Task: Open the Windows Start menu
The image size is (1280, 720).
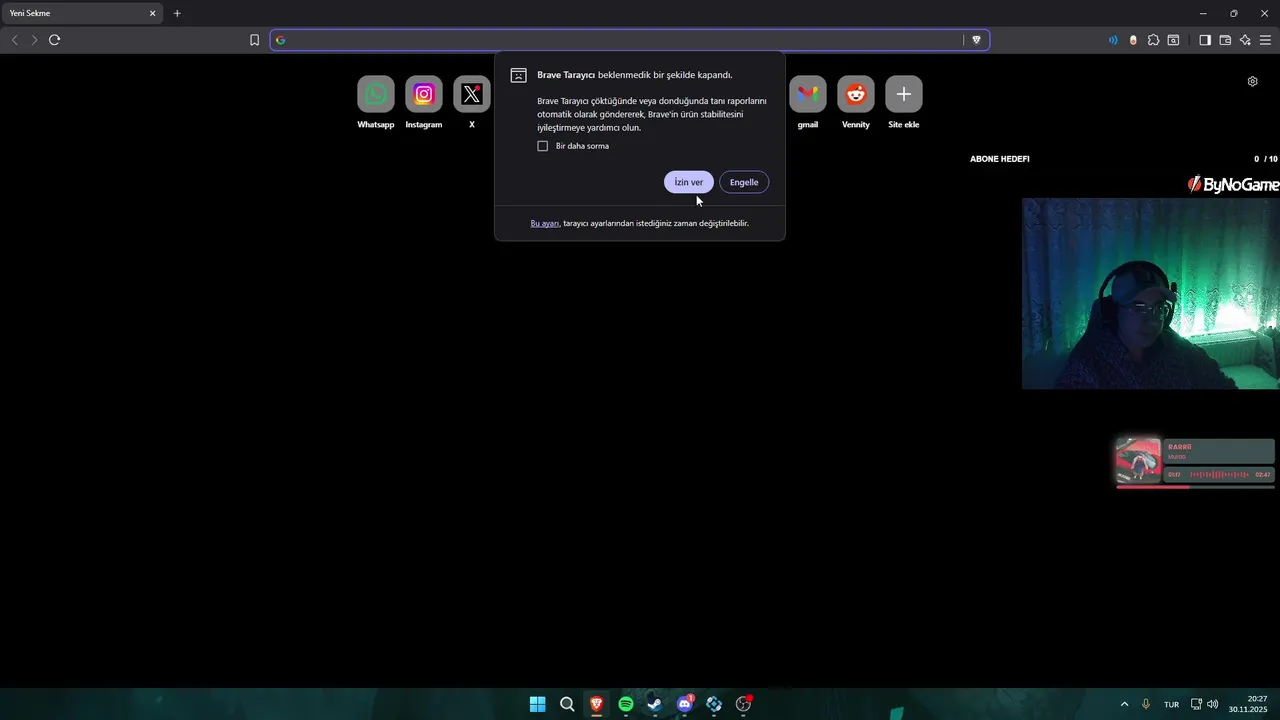Action: (537, 704)
